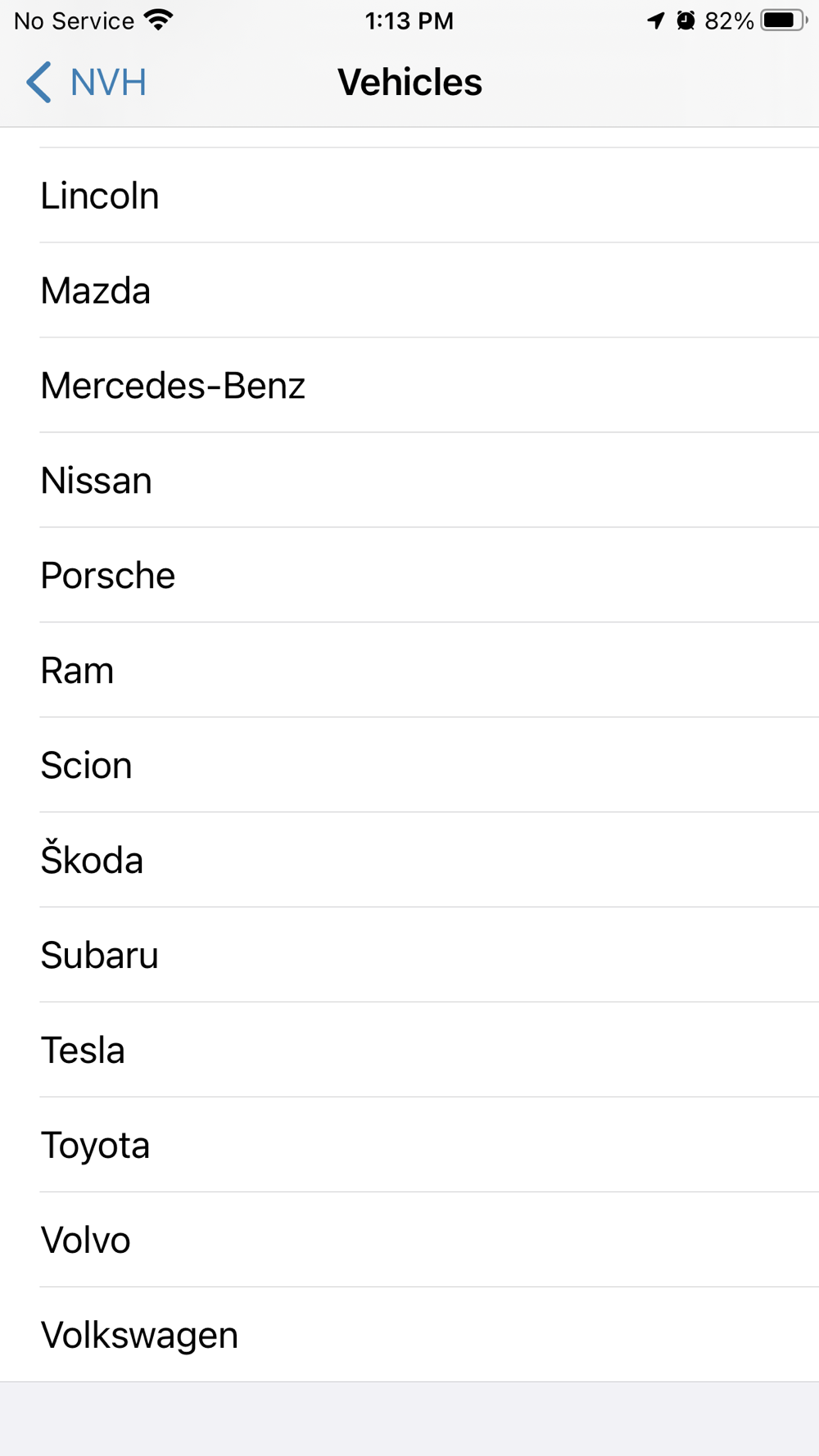The width and height of the screenshot is (819, 1456).
Task: Tap the Wi-Fi status icon
Action: coord(158,20)
